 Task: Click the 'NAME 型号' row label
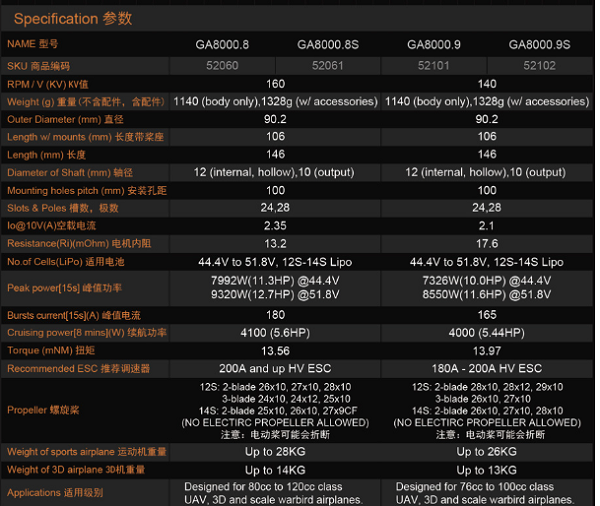[33, 44]
